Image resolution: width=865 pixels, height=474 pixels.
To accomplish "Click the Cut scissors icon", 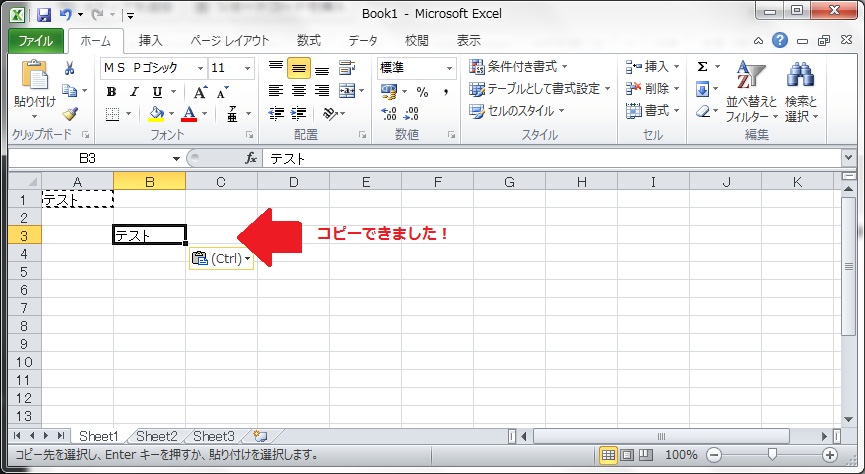I will pyautogui.click(x=70, y=68).
